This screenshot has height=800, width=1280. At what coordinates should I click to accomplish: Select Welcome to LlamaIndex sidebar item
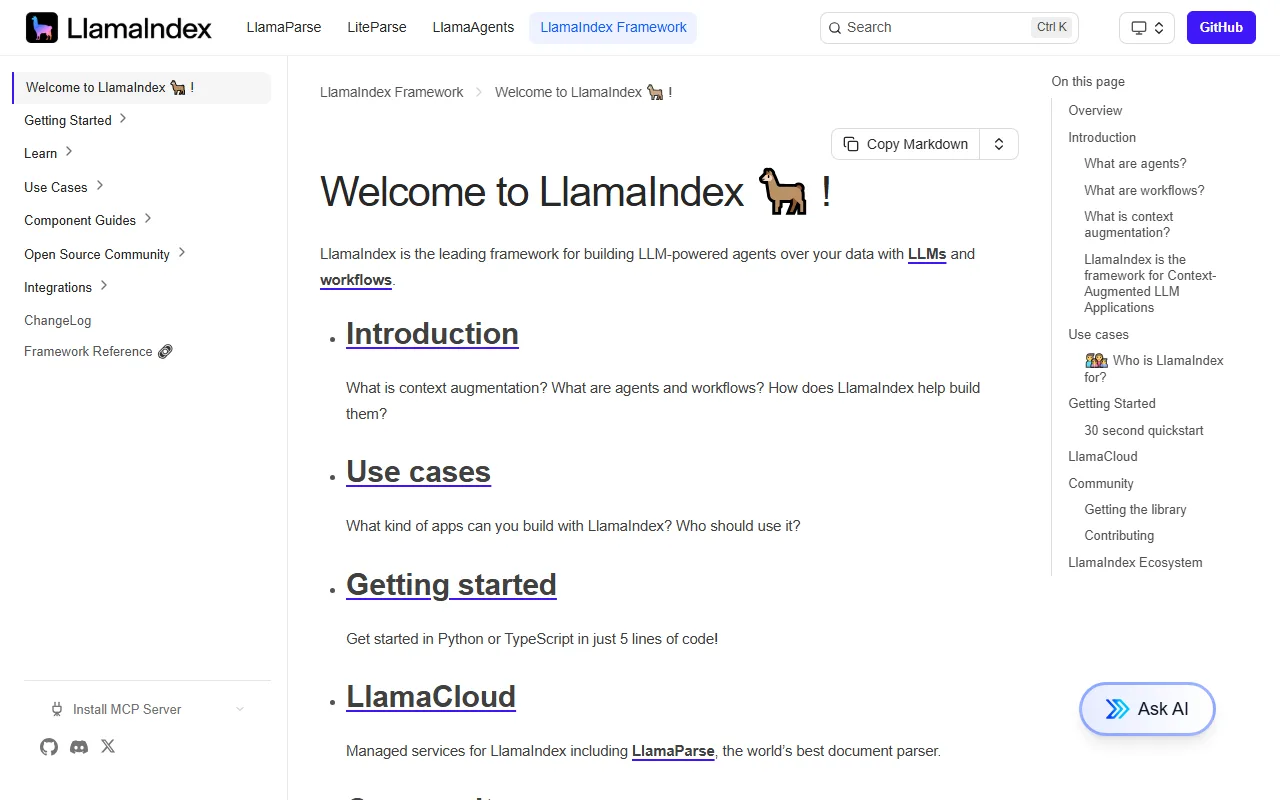(141, 88)
